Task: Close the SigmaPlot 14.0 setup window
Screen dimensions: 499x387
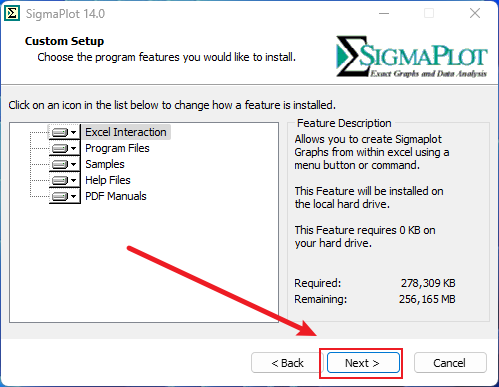Action: pyautogui.click(x=475, y=14)
